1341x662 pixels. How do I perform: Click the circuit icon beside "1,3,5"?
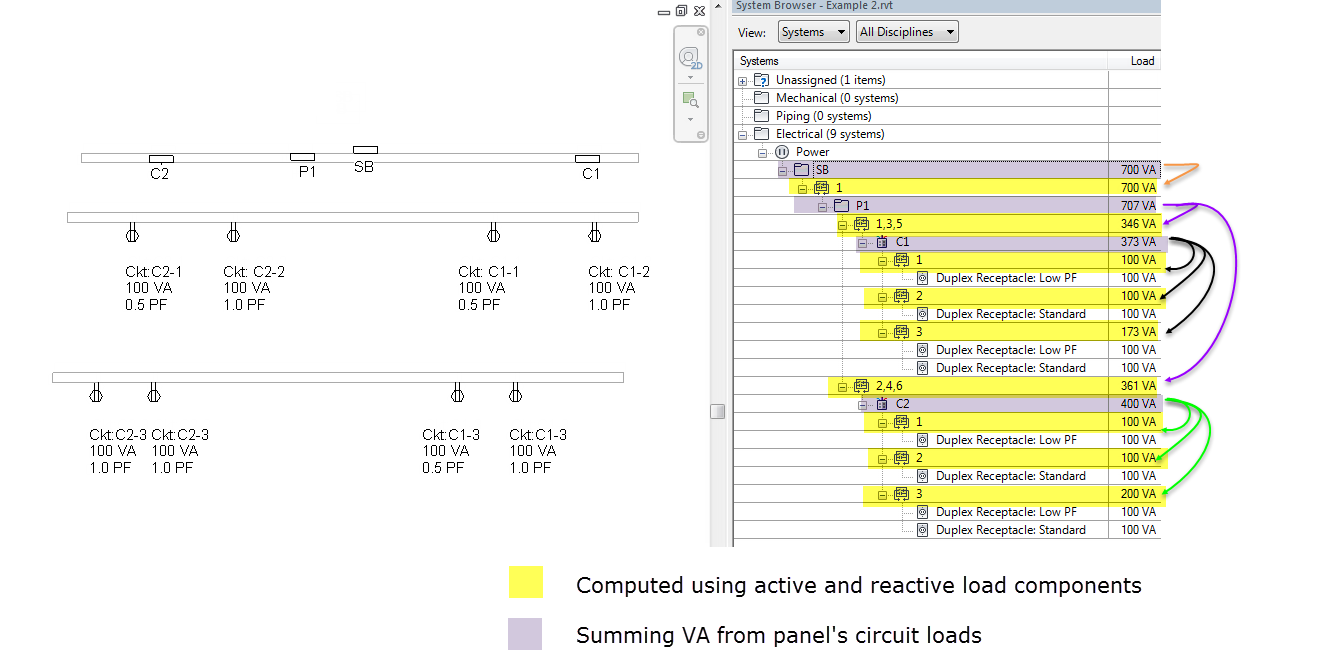click(860, 224)
